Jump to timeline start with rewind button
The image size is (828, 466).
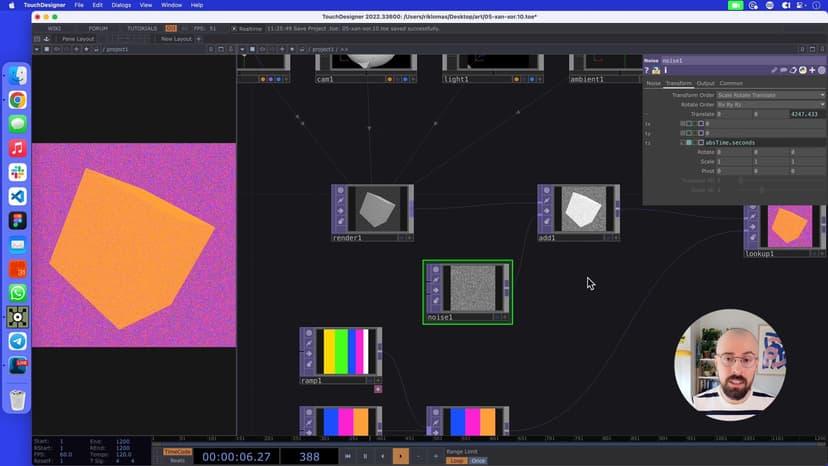tap(347, 456)
